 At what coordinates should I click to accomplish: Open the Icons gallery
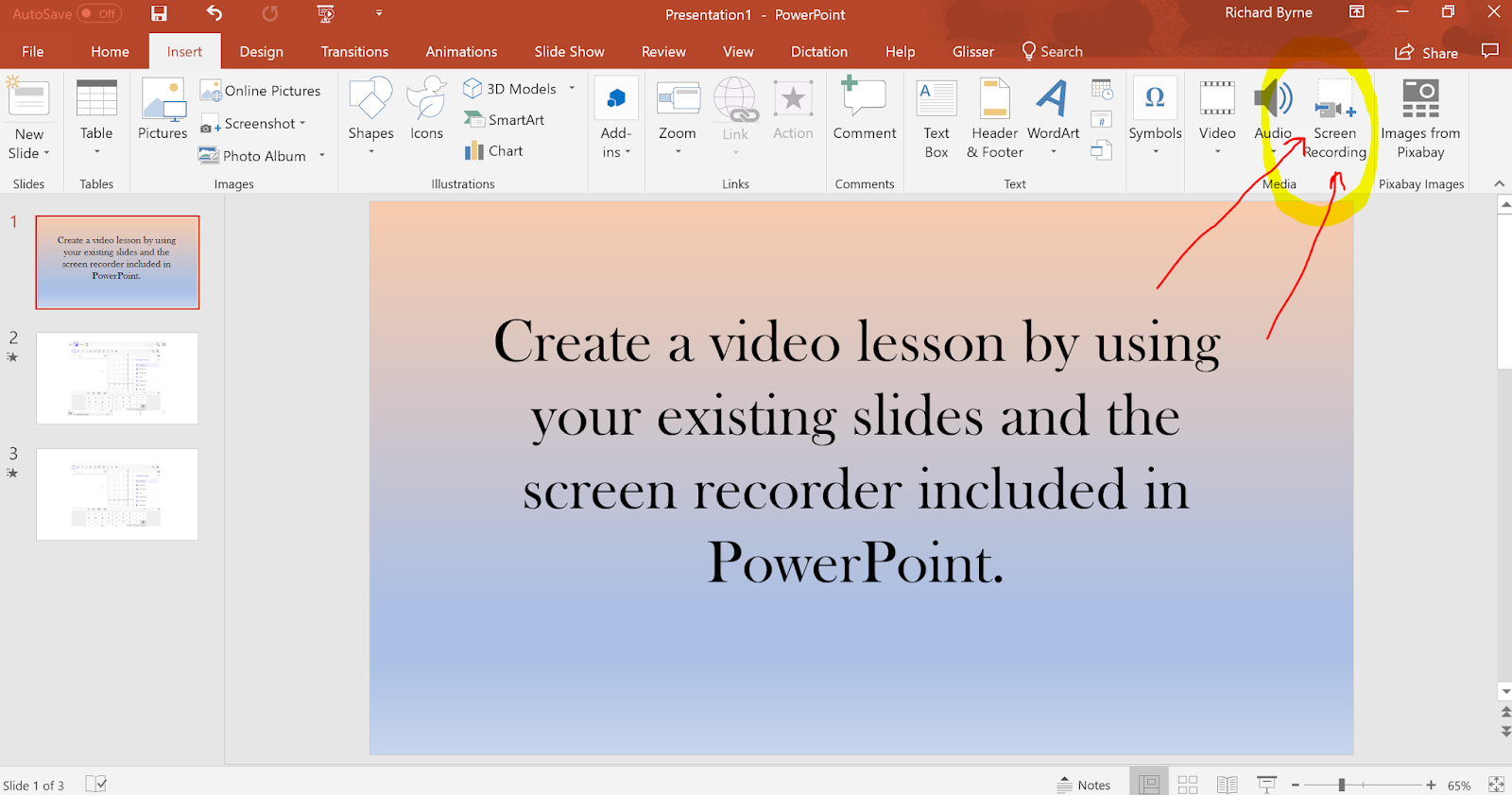[x=426, y=110]
